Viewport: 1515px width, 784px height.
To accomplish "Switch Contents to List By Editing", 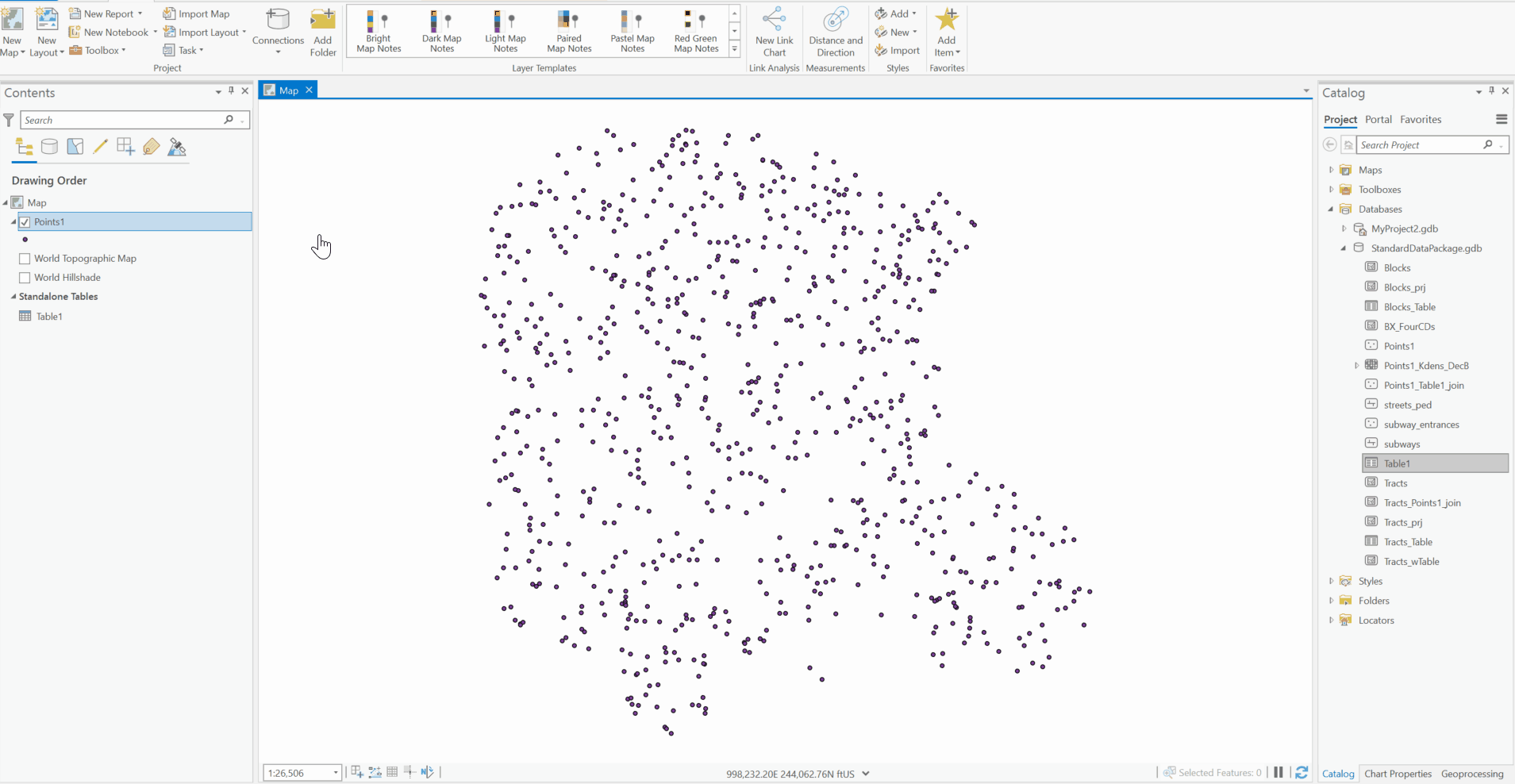I will [x=100, y=147].
